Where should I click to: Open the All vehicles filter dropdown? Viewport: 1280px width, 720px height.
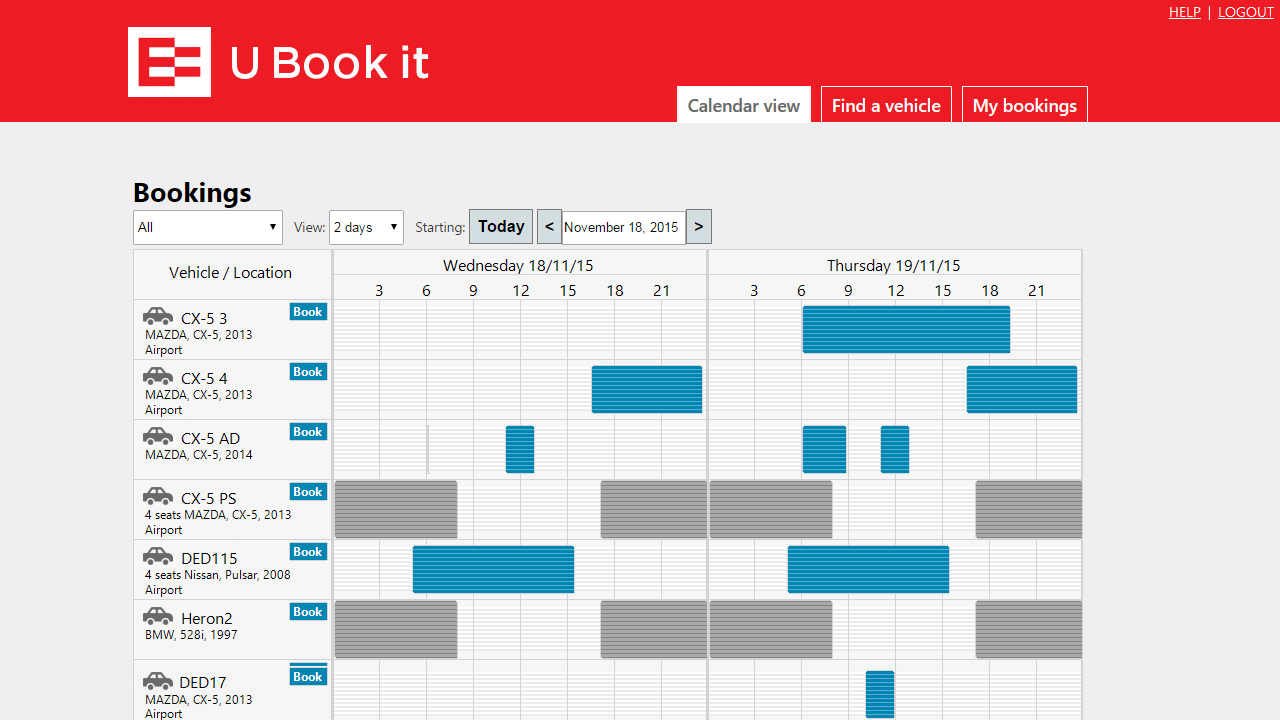pyautogui.click(x=208, y=227)
